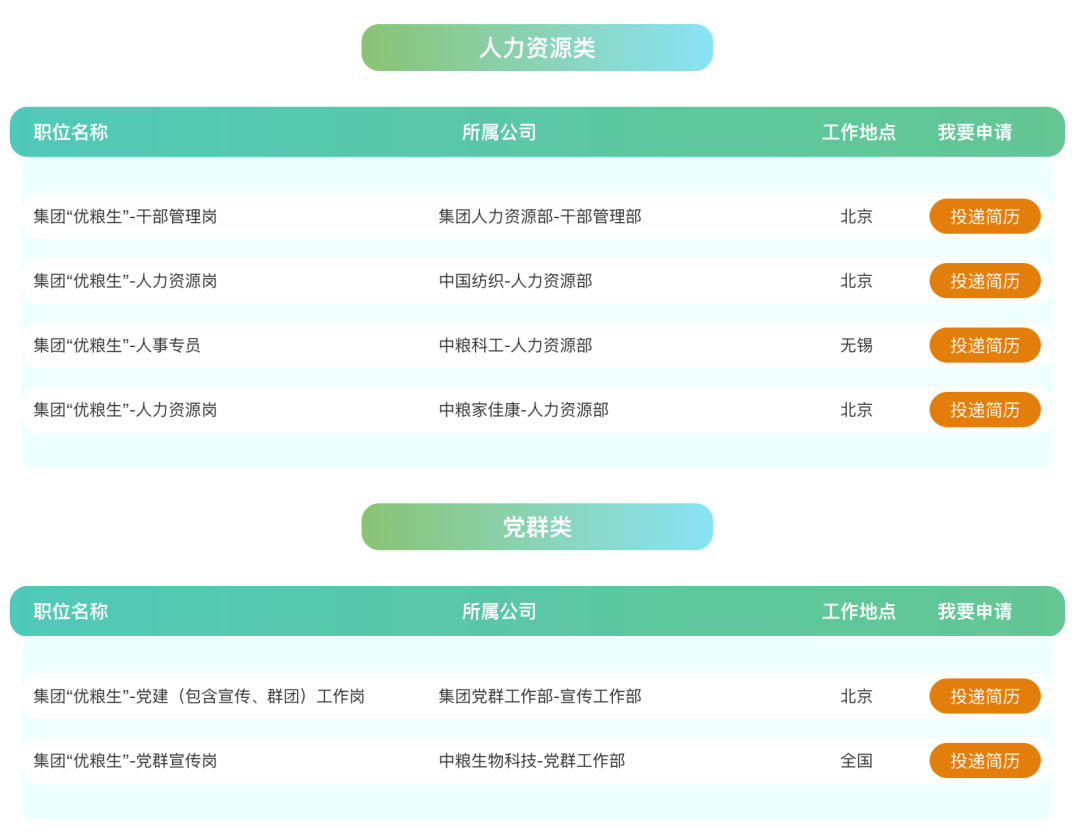Click 职位名称 header in 人力资源类 table
This screenshot has width=1080, height=836.
[71, 132]
